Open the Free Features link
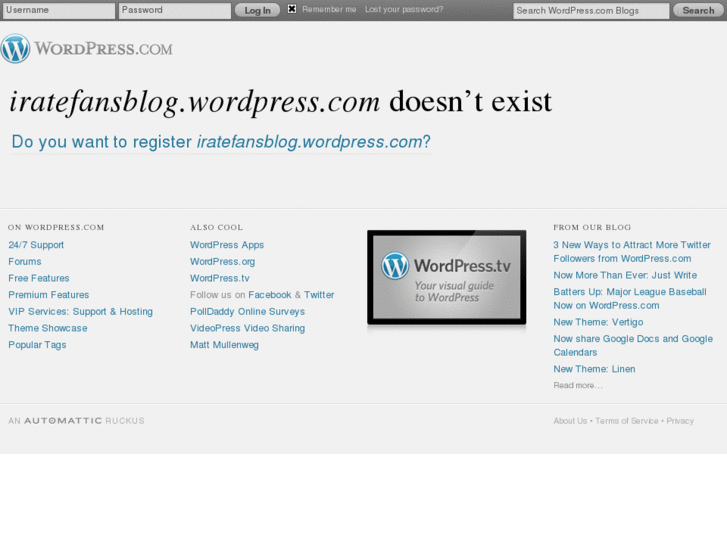727x545 pixels. click(x=39, y=278)
